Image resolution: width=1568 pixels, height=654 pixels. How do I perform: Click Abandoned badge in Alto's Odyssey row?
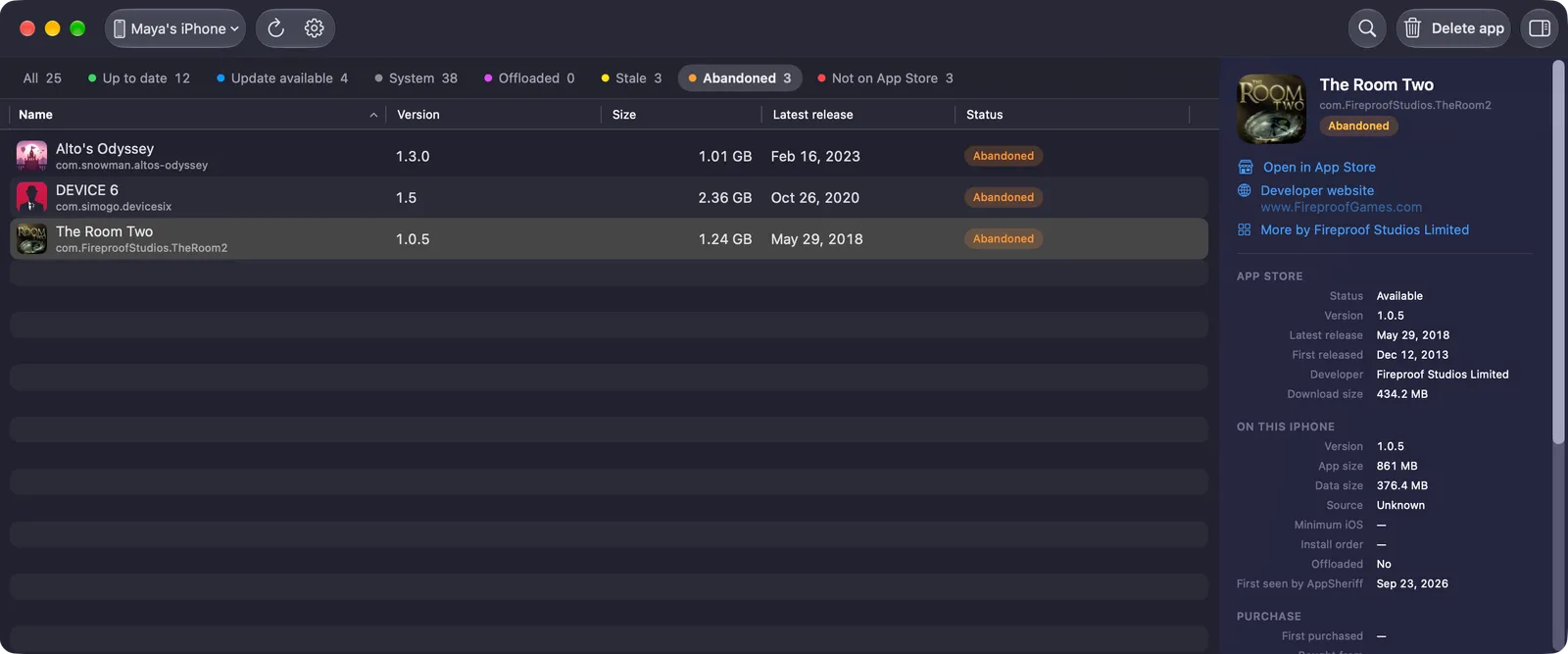click(1004, 156)
